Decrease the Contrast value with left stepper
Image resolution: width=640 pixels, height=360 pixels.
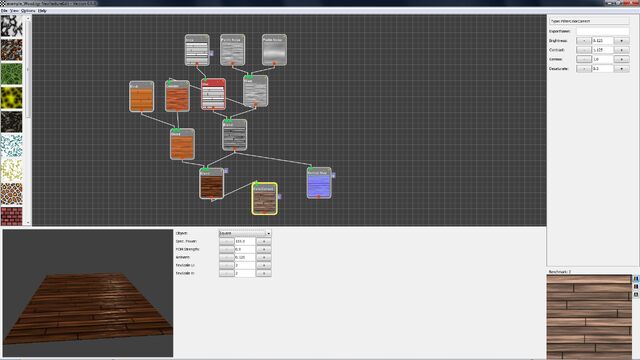click(584, 50)
